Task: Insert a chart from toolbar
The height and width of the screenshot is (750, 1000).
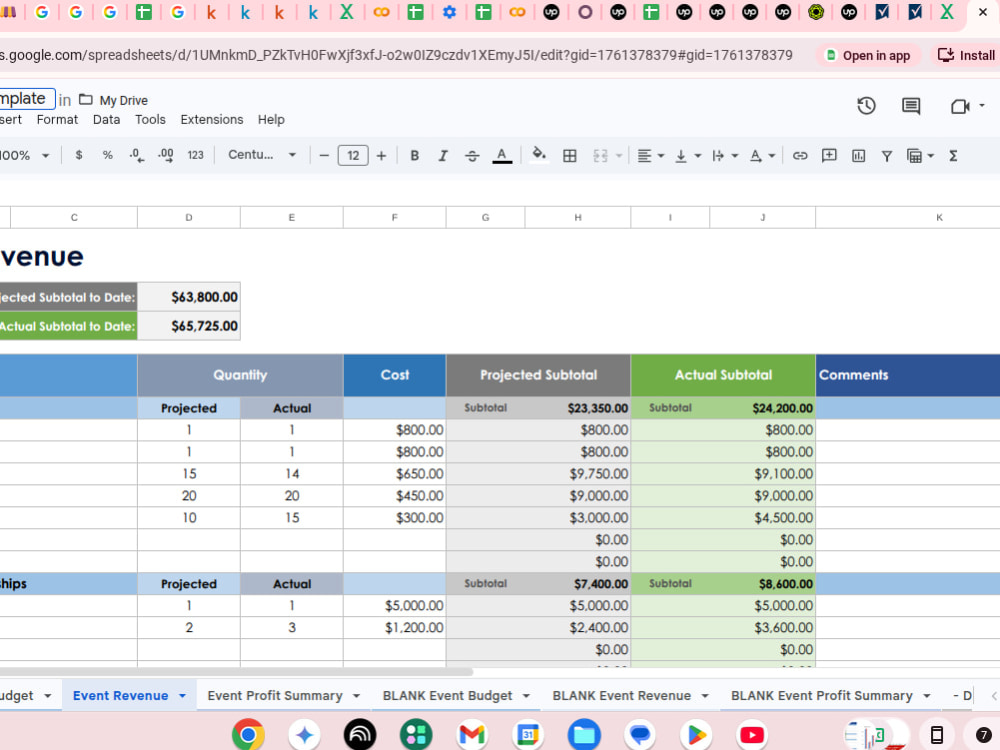Action: (x=858, y=156)
